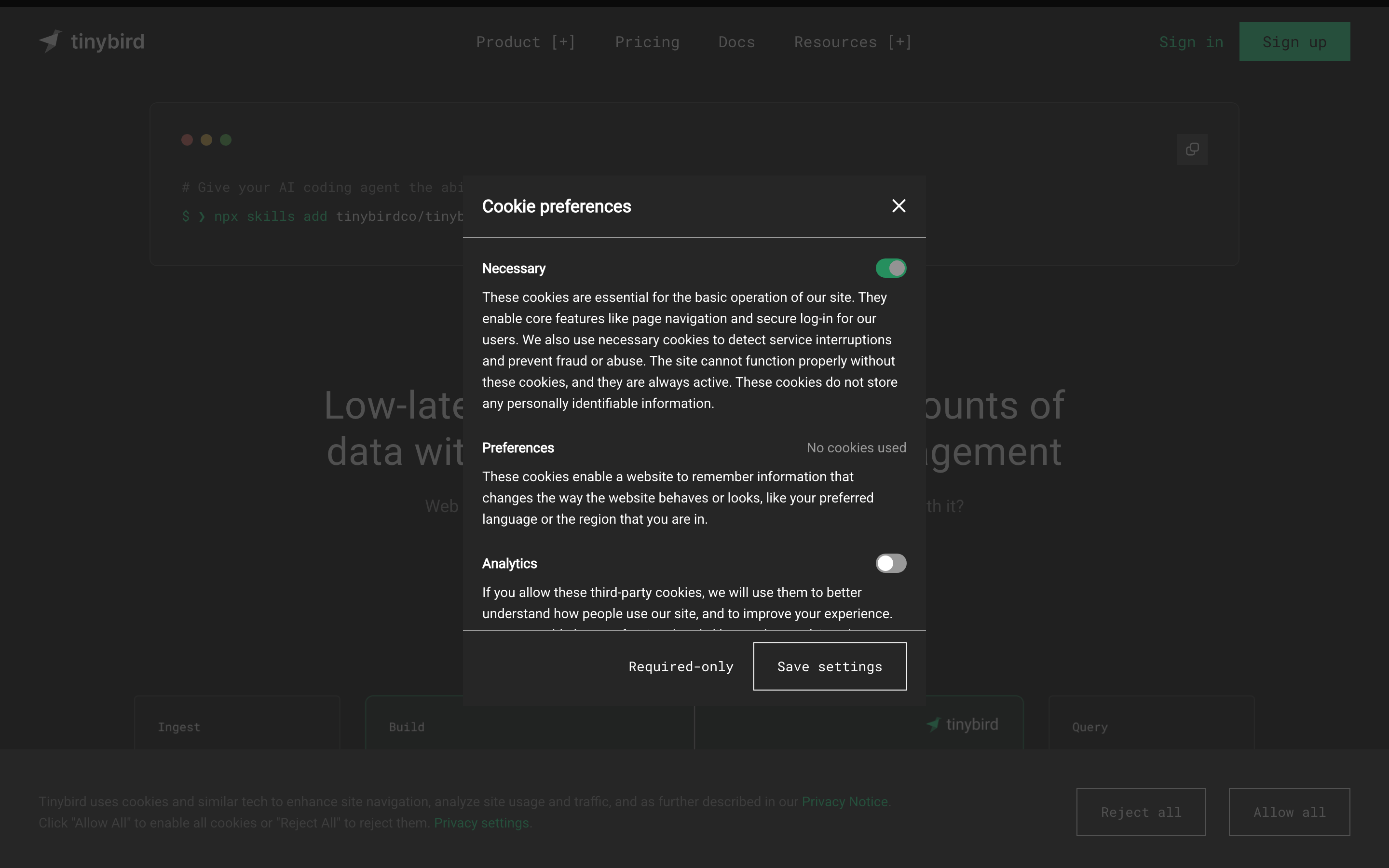The height and width of the screenshot is (868, 1389).
Task: Save cookie settings
Action: (x=830, y=666)
